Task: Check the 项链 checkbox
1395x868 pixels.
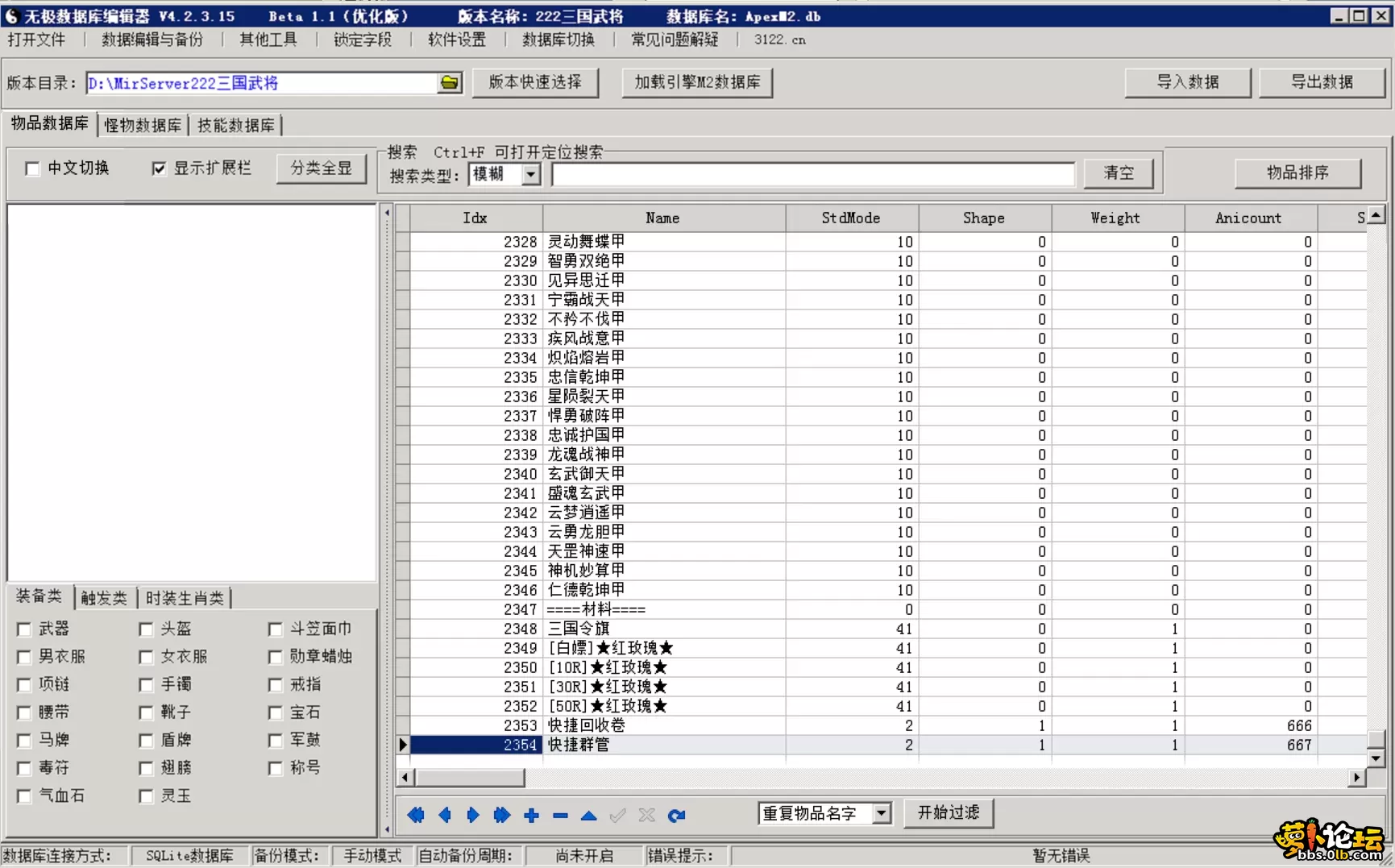Action: [24, 685]
